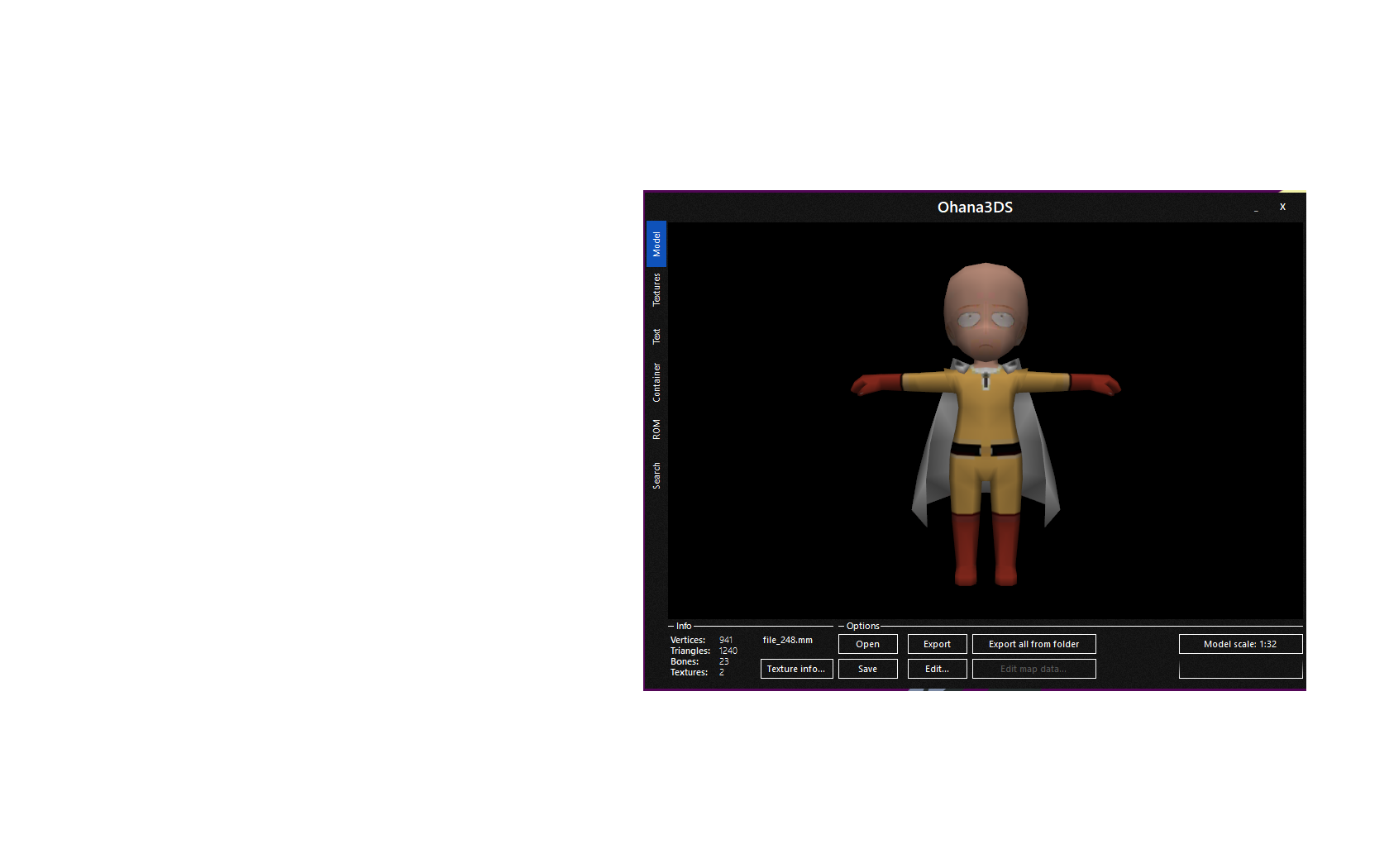Switch to the Search tab
Image resolution: width=1389 pixels, height=868 pixels.
[x=656, y=475]
